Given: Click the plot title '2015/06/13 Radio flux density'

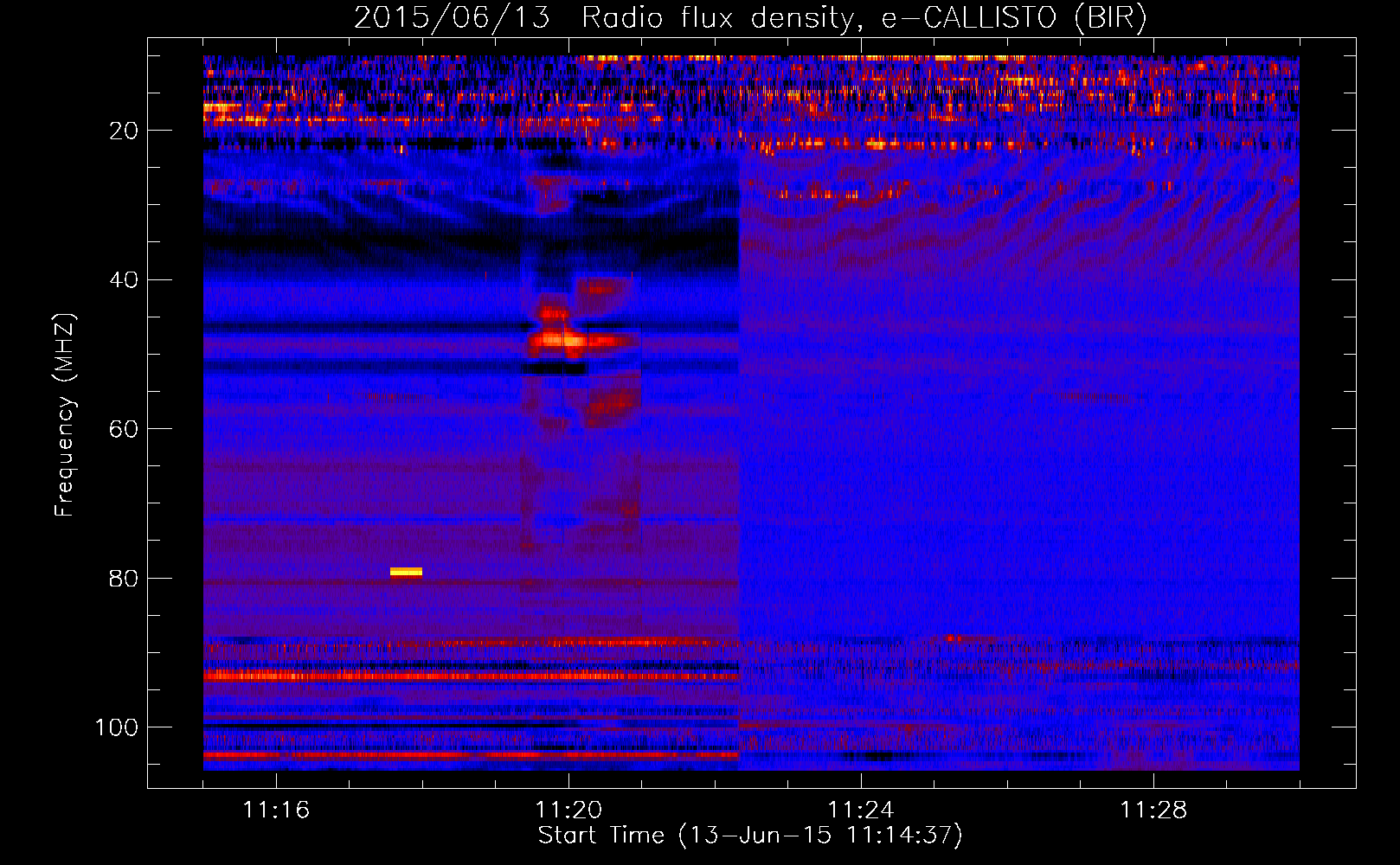Looking at the screenshot, I should pos(603,18).
